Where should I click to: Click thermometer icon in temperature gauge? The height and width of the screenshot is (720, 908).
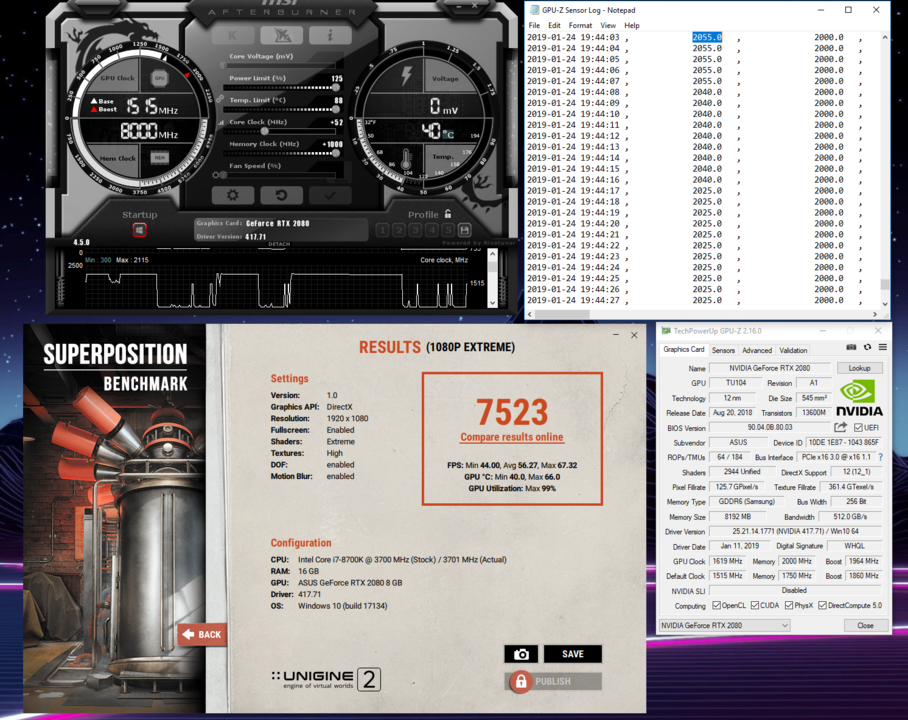click(x=407, y=158)
